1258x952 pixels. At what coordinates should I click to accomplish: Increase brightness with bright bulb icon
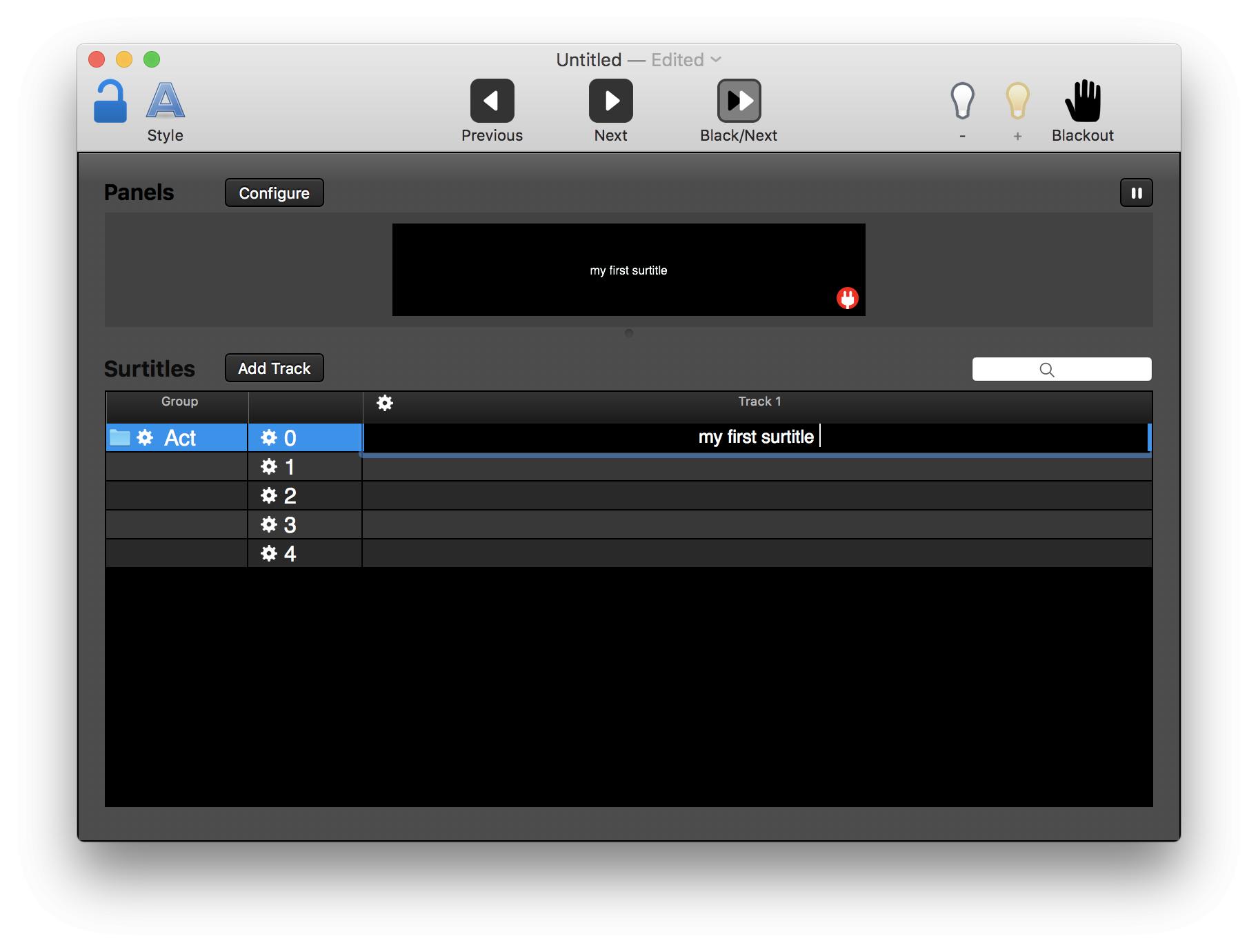click(x=1017, y=101)
